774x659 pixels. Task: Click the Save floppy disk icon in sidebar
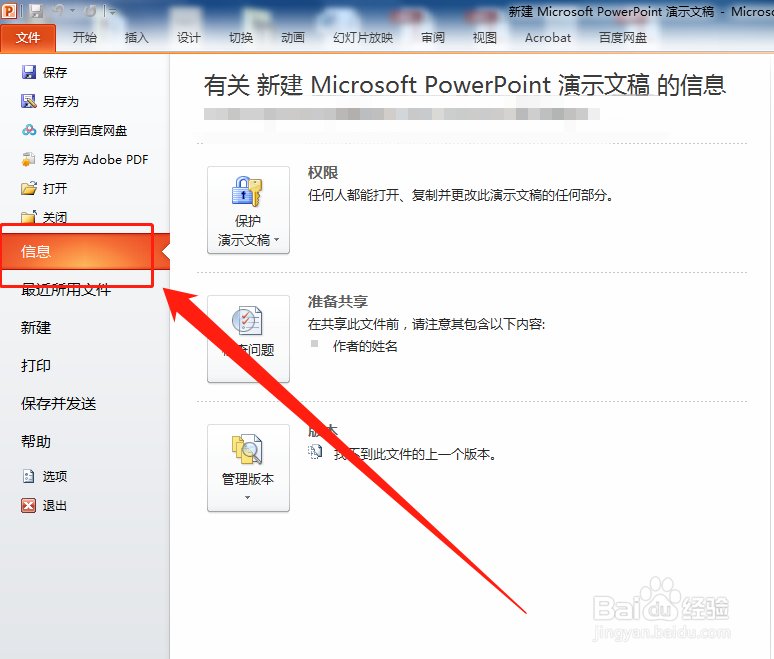point(29,73)
